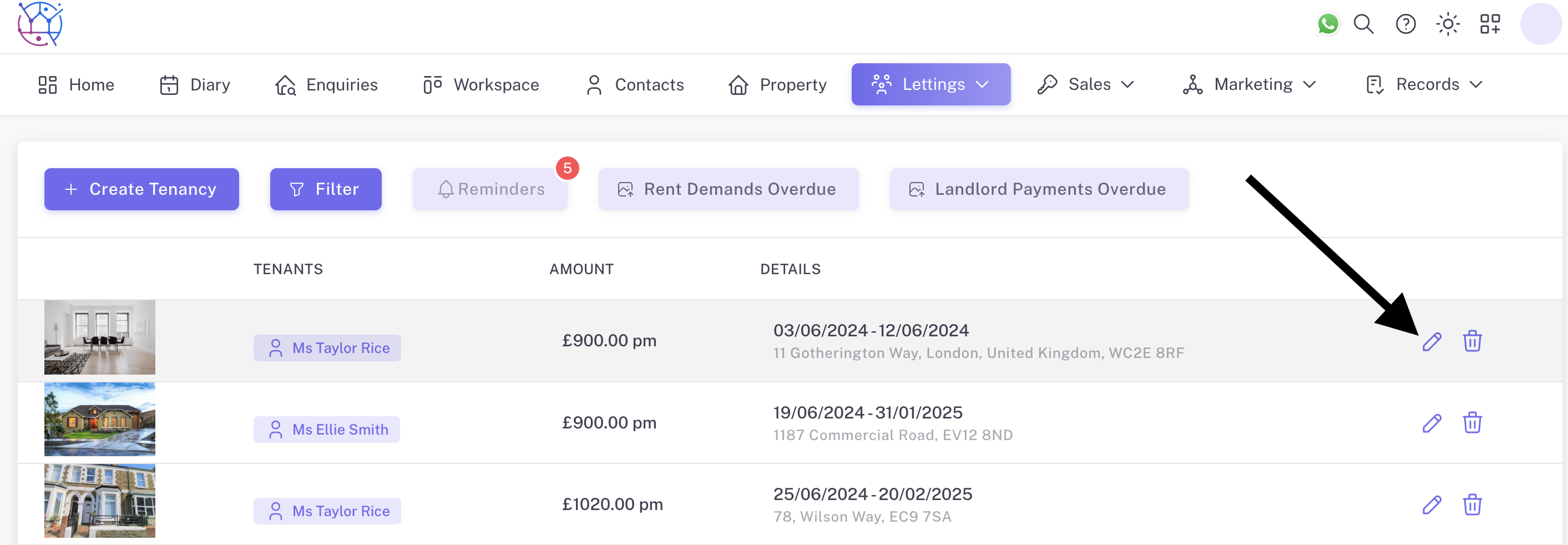The width and height of the screenshot is (1568, 545).
Task: Delete the 1187 Commercial Road tenancy
Action: pyautogui.click(x=1472, y=423)
